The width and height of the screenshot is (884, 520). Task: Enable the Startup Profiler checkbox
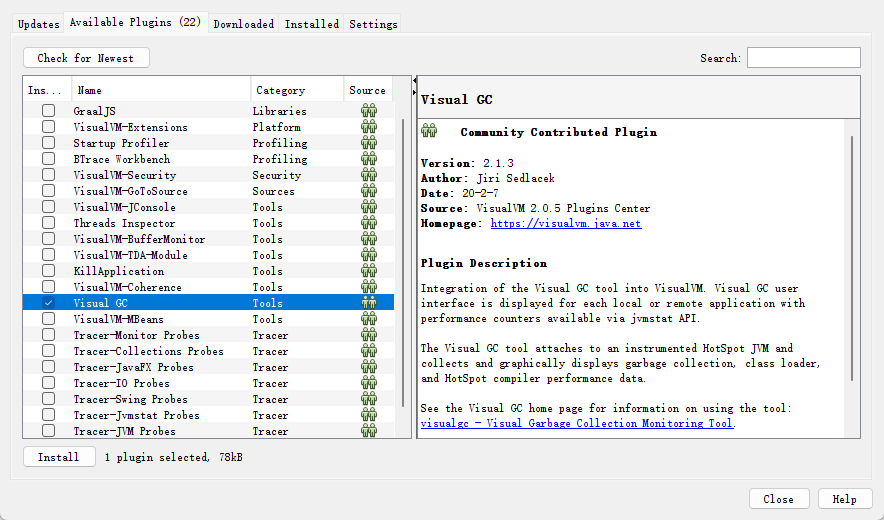point(48,143)
